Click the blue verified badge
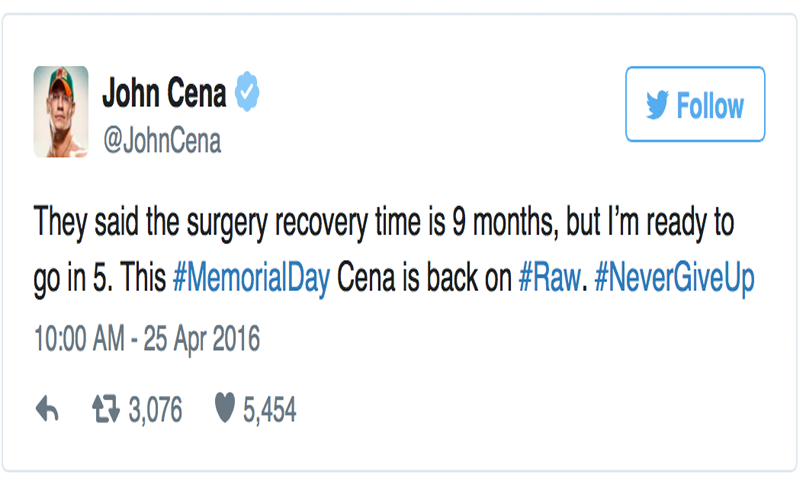Screen dimensions: 800x480 click(247, 94)
